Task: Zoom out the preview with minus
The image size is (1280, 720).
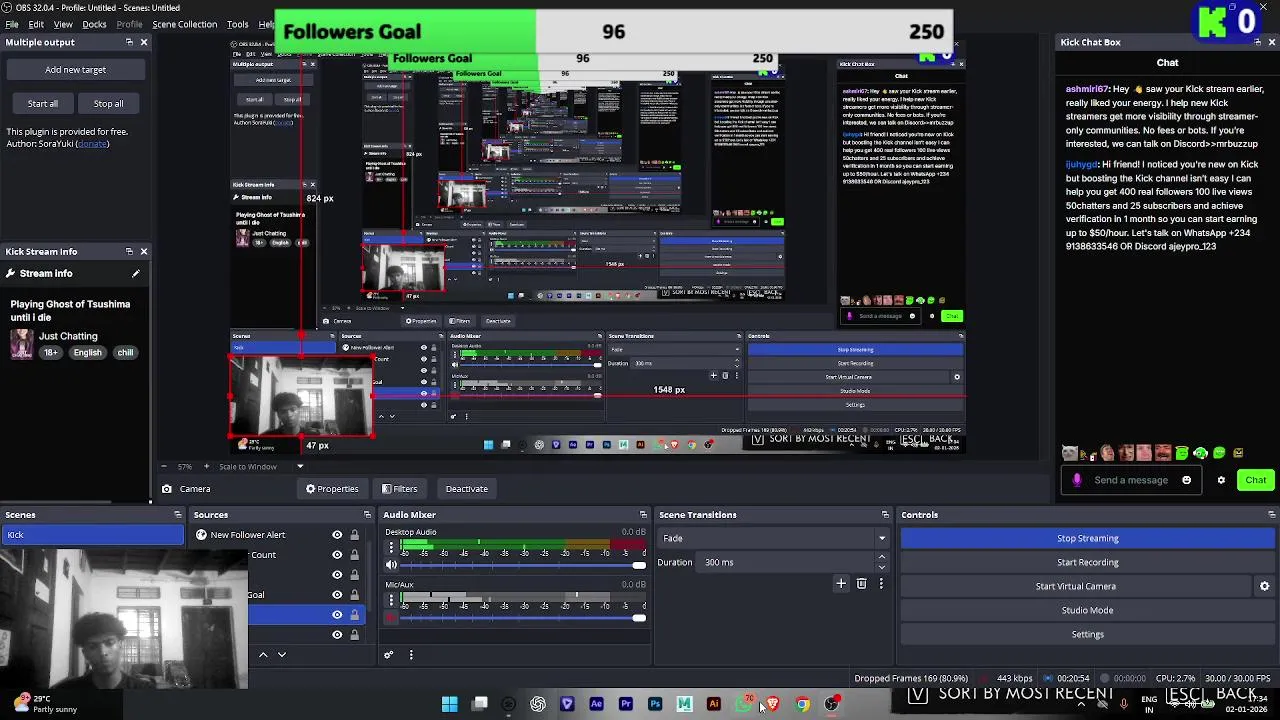Action: [165, 466]
